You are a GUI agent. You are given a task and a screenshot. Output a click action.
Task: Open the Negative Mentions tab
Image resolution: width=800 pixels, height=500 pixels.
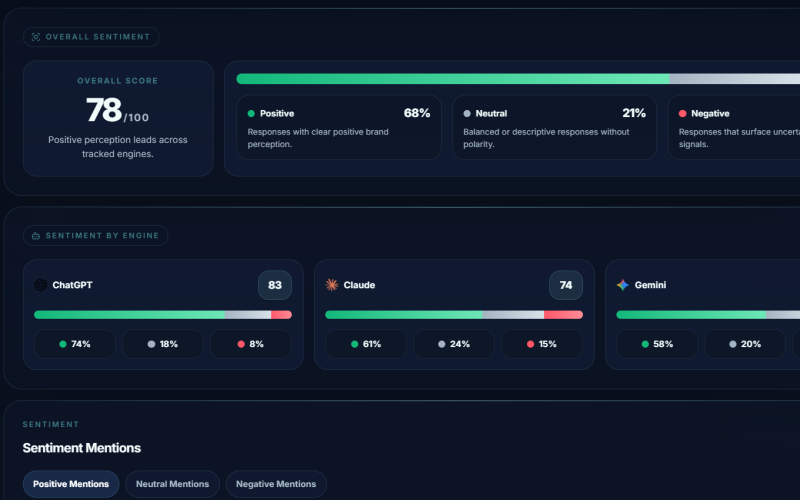click(x=276, y=484)
